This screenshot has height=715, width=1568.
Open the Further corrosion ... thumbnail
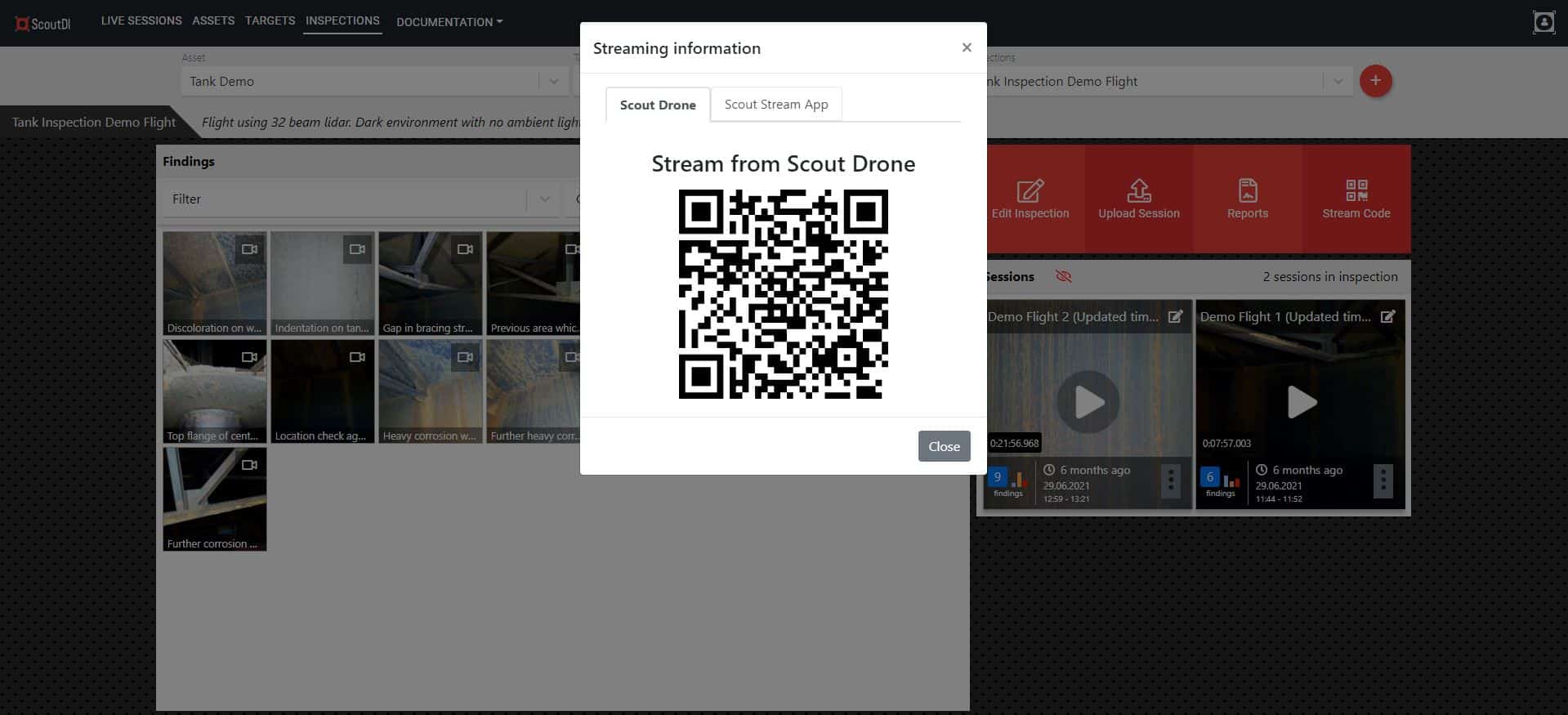click(x=214, y=499)
